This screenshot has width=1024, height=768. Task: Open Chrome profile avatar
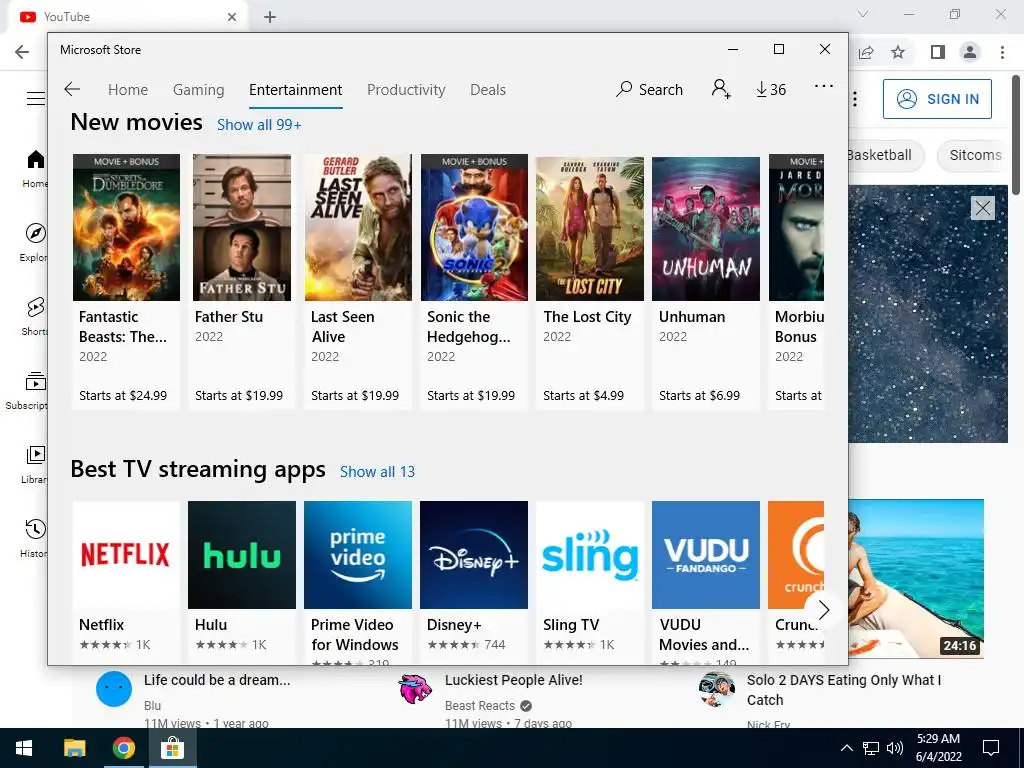[970, 52]
